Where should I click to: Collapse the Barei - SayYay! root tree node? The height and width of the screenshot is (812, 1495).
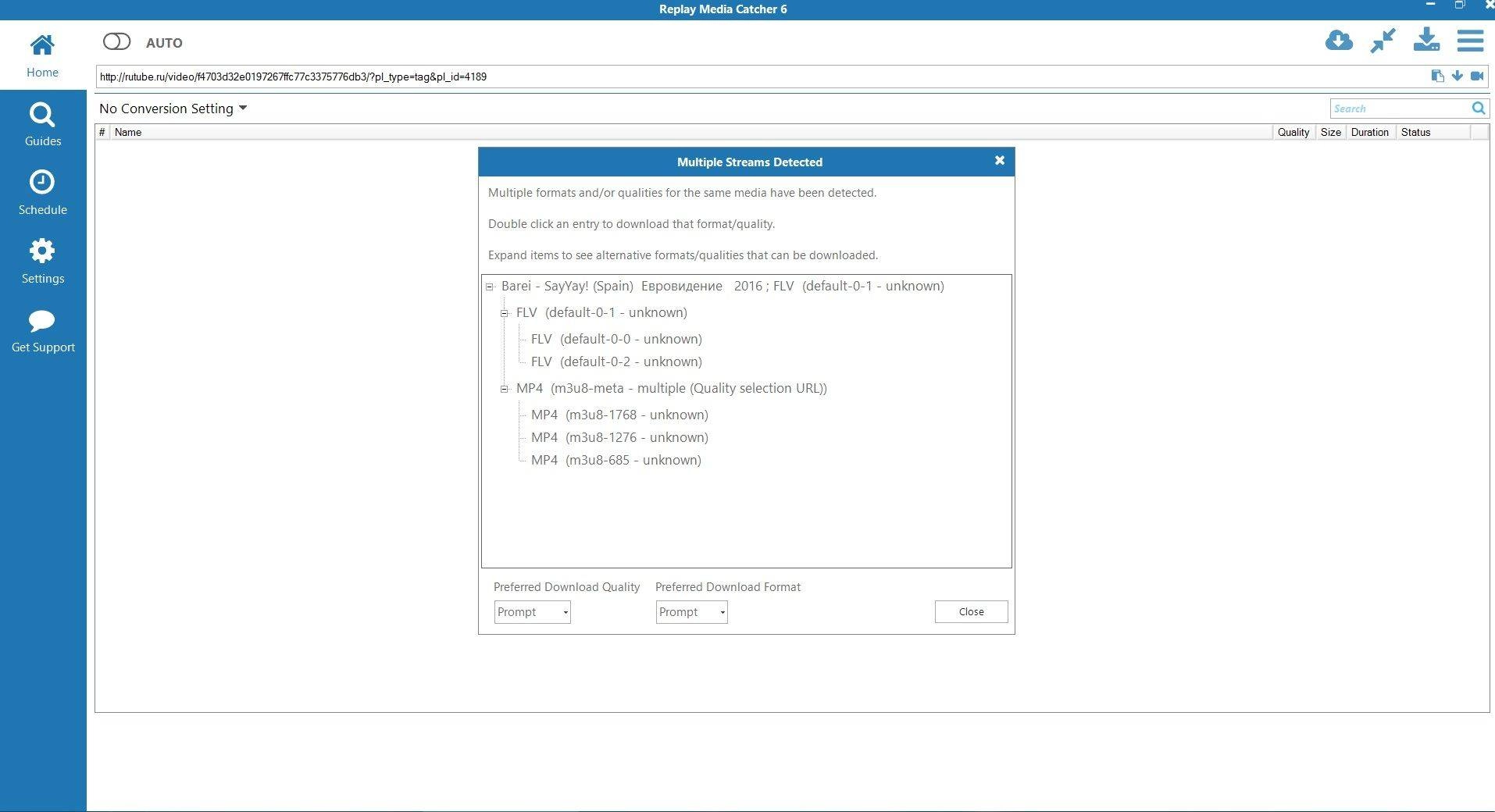pos(490,287)
